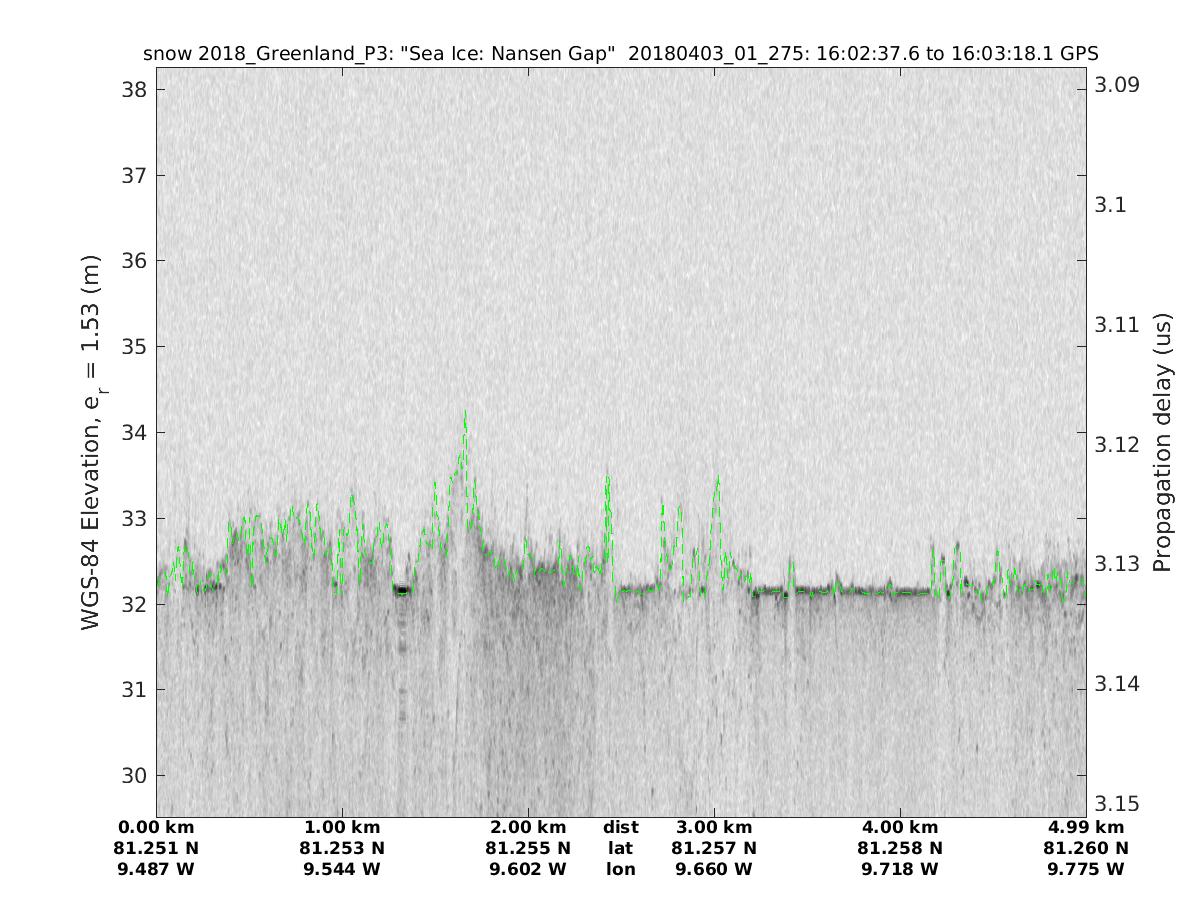1200x900 pixels.
Task: Click the 4.99 km distance label
Action: pyautogui.click(x=1086, y=827)
